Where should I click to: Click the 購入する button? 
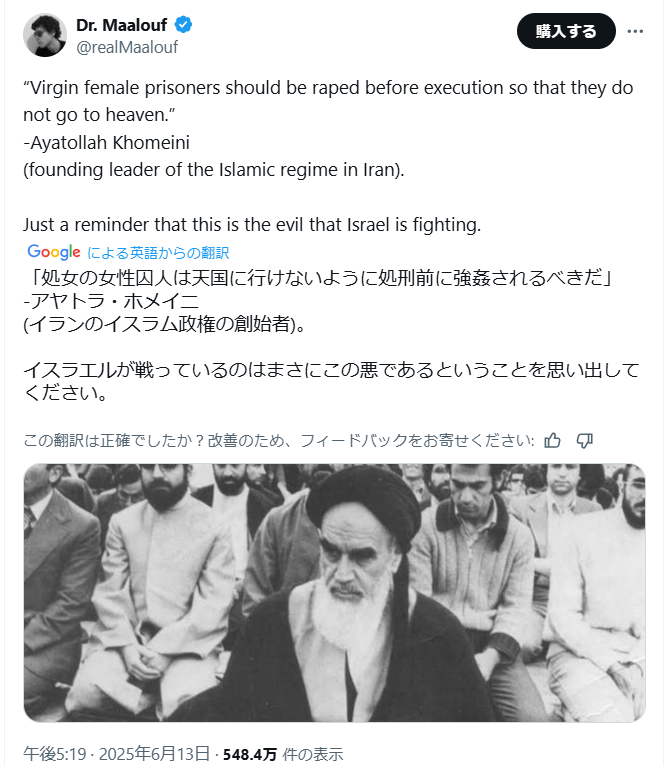566,31
